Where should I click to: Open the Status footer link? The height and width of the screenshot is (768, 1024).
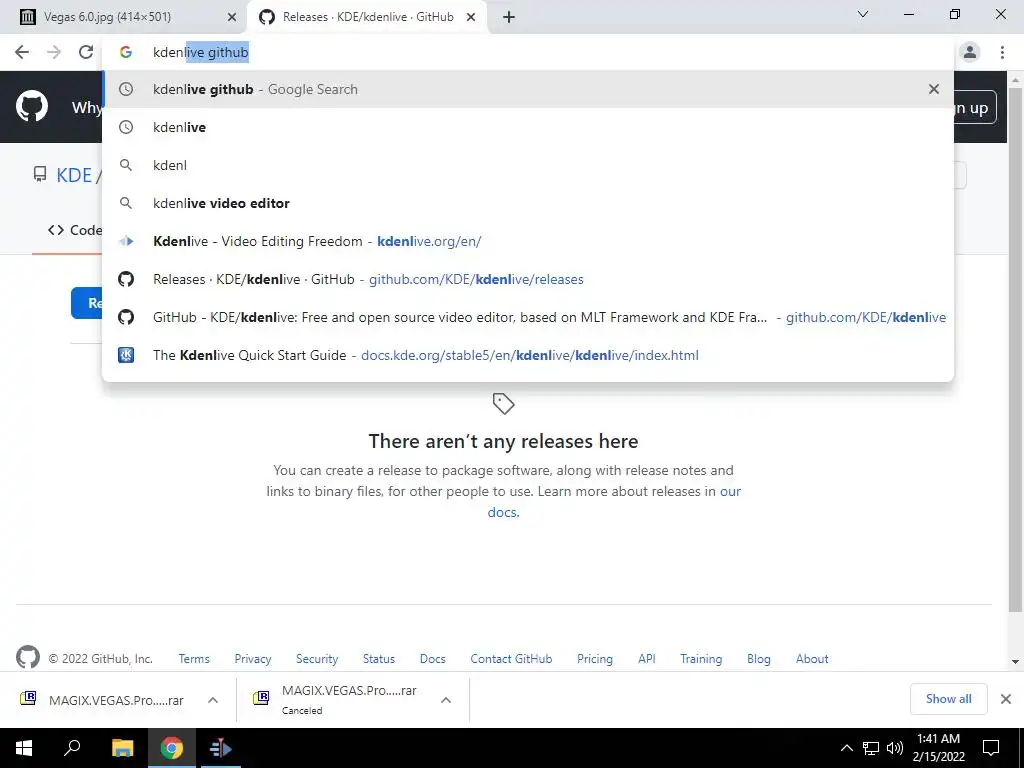(x=379, y=659)
